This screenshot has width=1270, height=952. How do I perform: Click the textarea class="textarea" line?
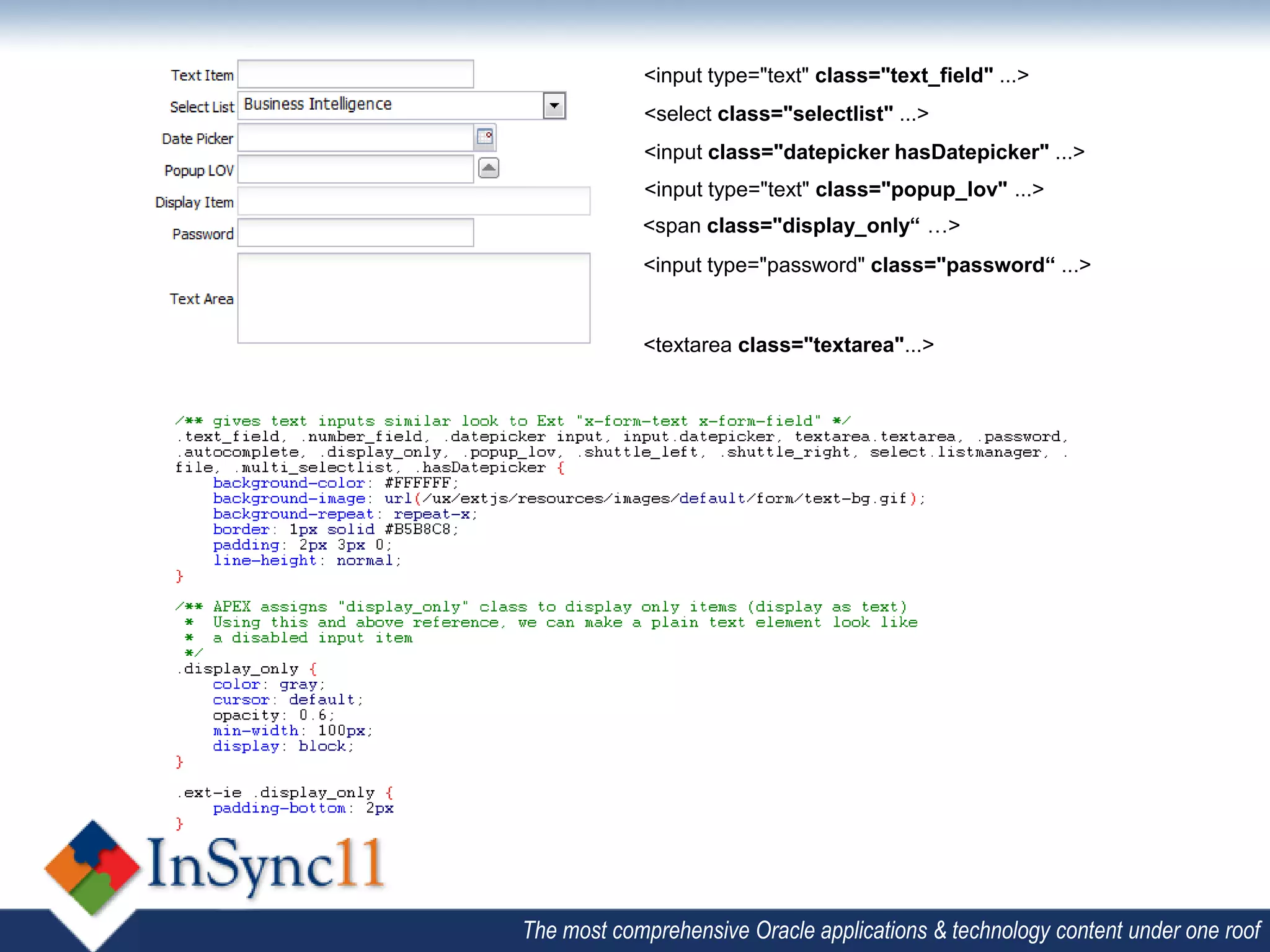tap(789, 345)
